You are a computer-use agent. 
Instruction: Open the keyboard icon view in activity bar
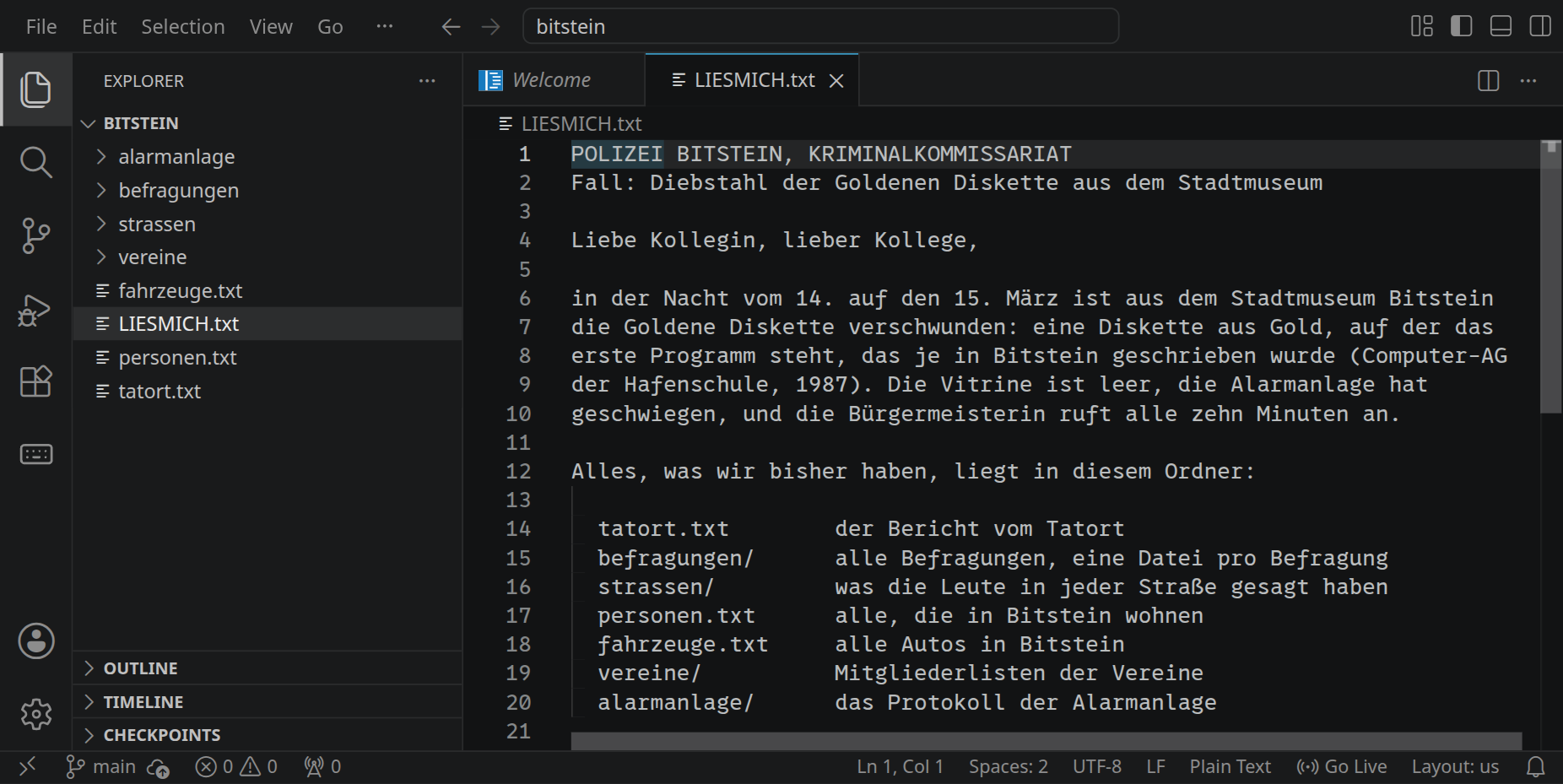coord(35,455)
